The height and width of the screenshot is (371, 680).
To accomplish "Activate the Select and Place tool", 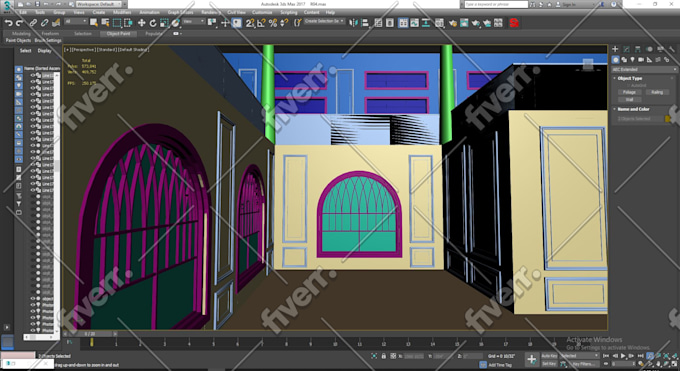I will click(176, 23).
